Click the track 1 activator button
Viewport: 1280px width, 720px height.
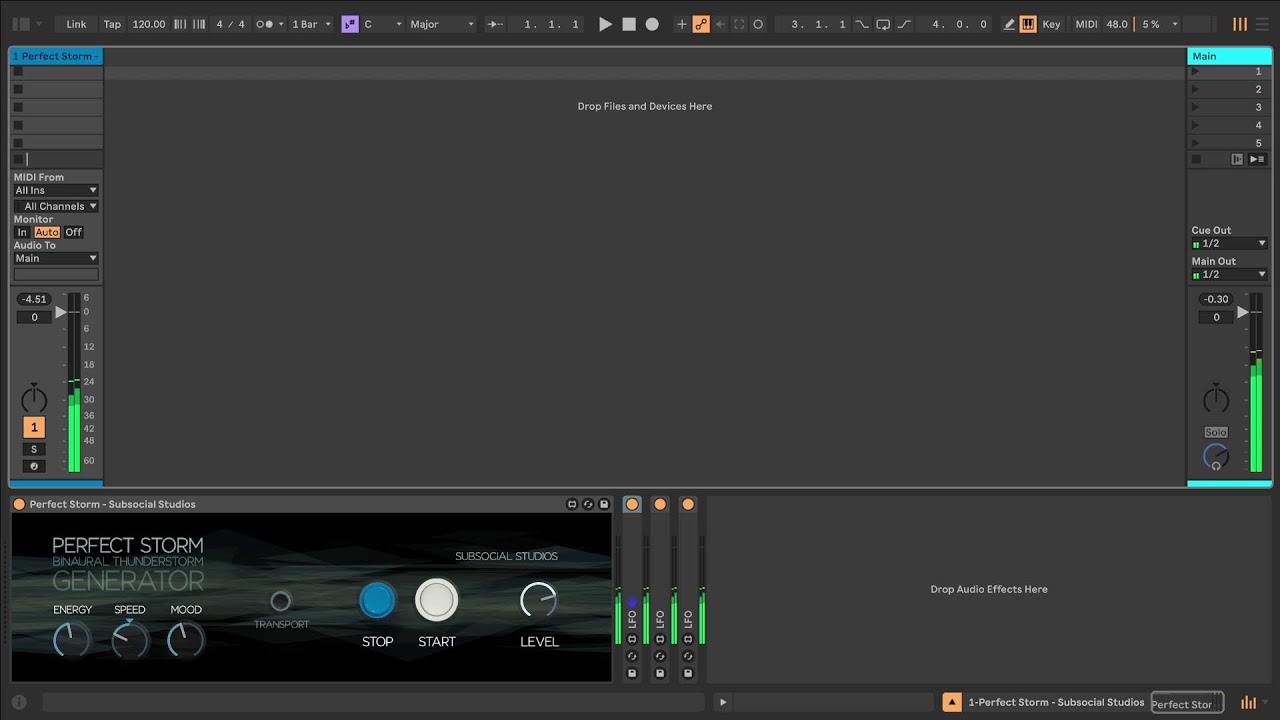pos(34,427)
